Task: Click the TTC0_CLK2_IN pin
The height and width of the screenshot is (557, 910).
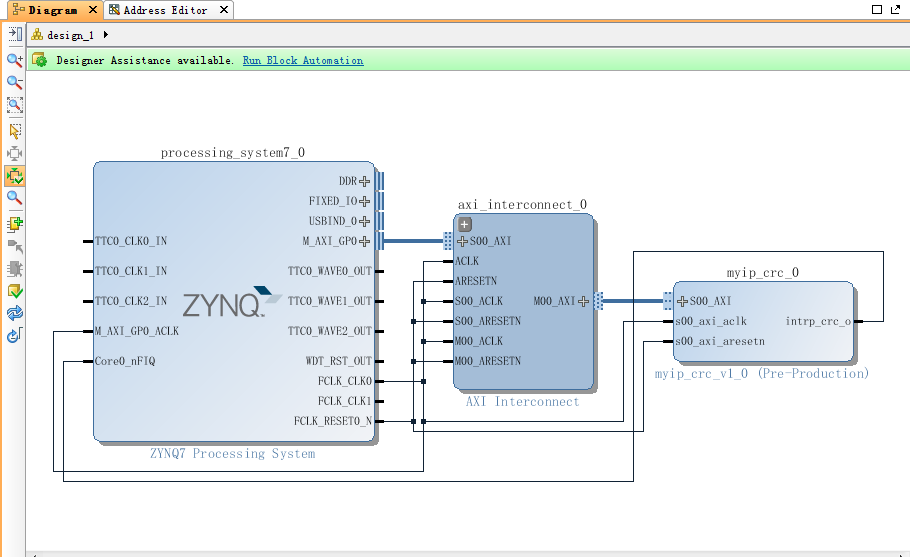Action: click(x=131, y=301)
